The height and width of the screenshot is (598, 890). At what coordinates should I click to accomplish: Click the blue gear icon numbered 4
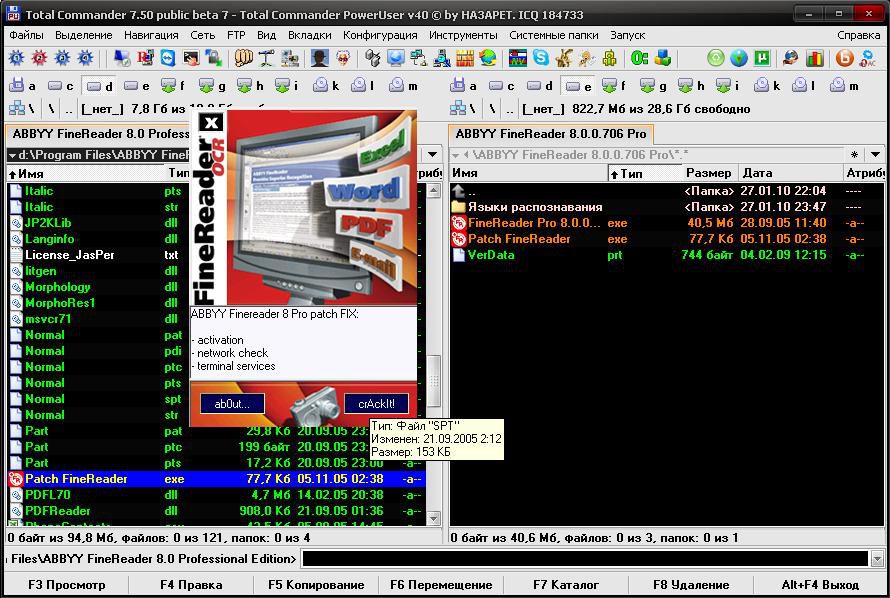85,57
